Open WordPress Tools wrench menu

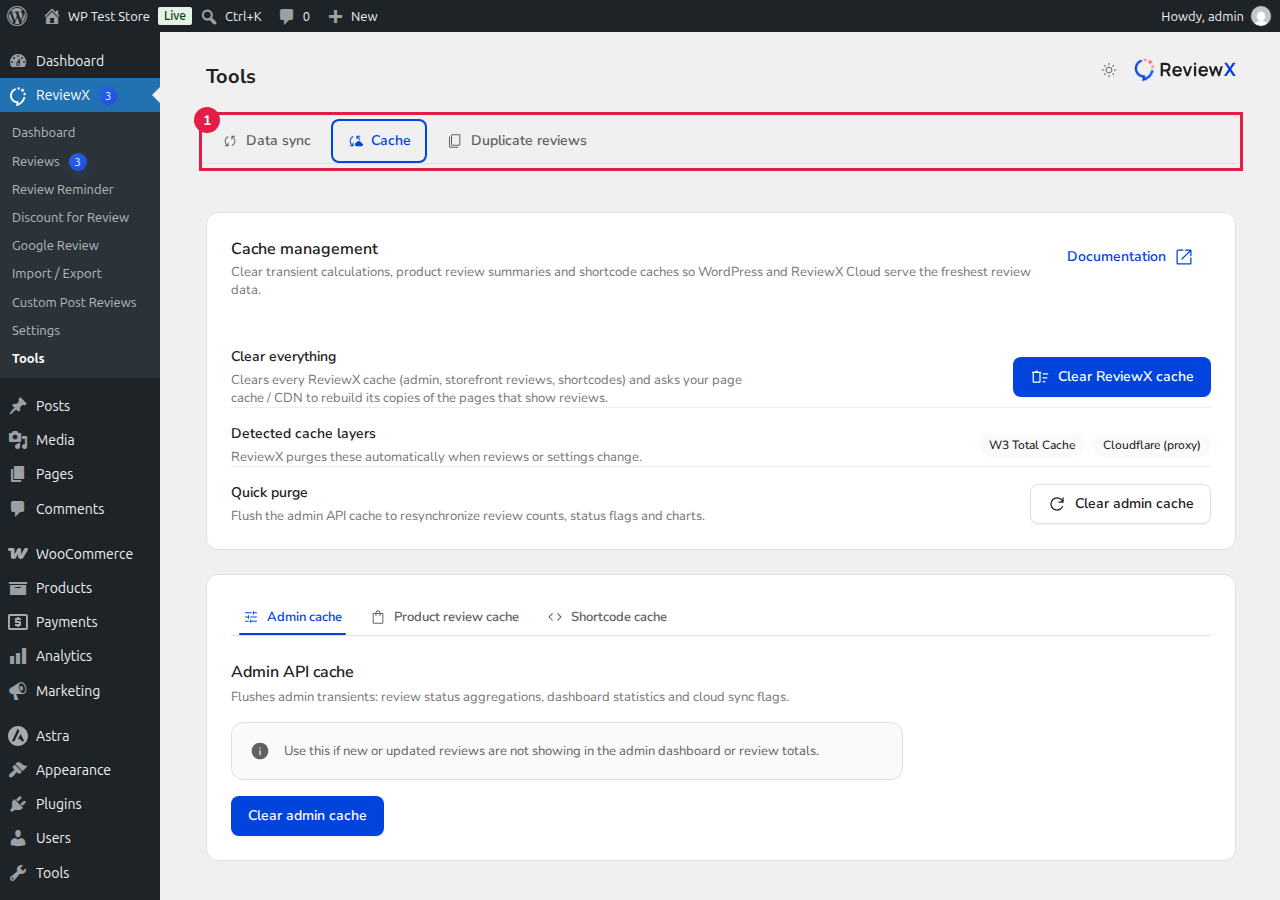click(x=18, y=873)
